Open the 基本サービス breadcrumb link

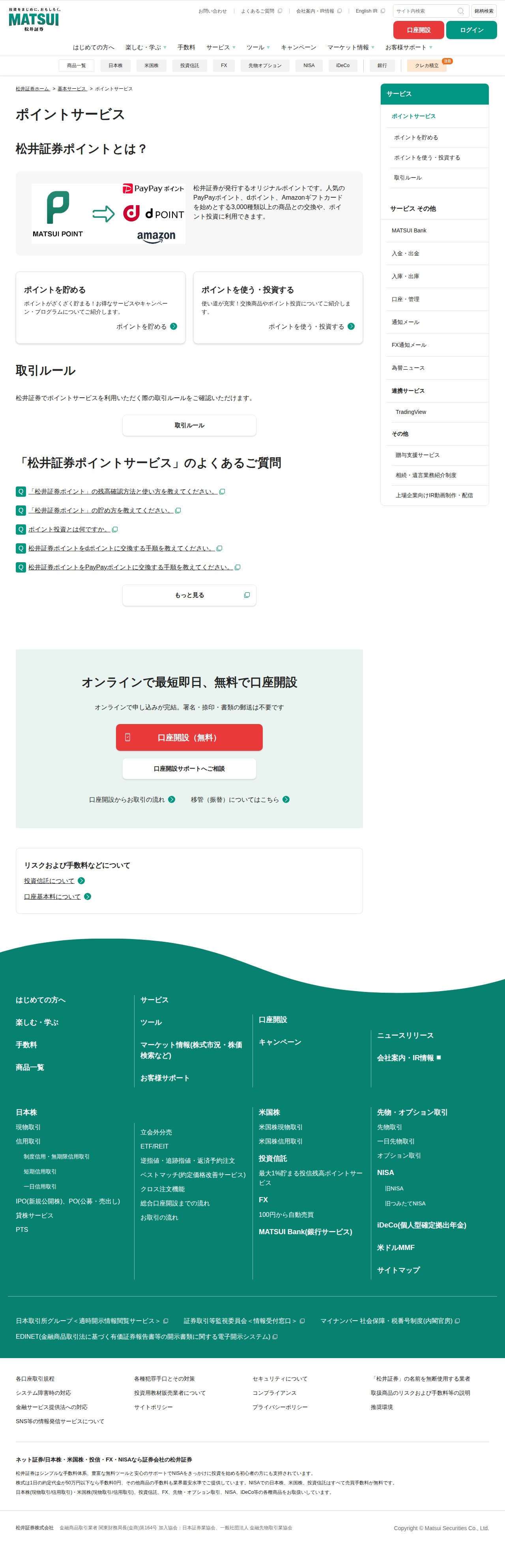73,89
